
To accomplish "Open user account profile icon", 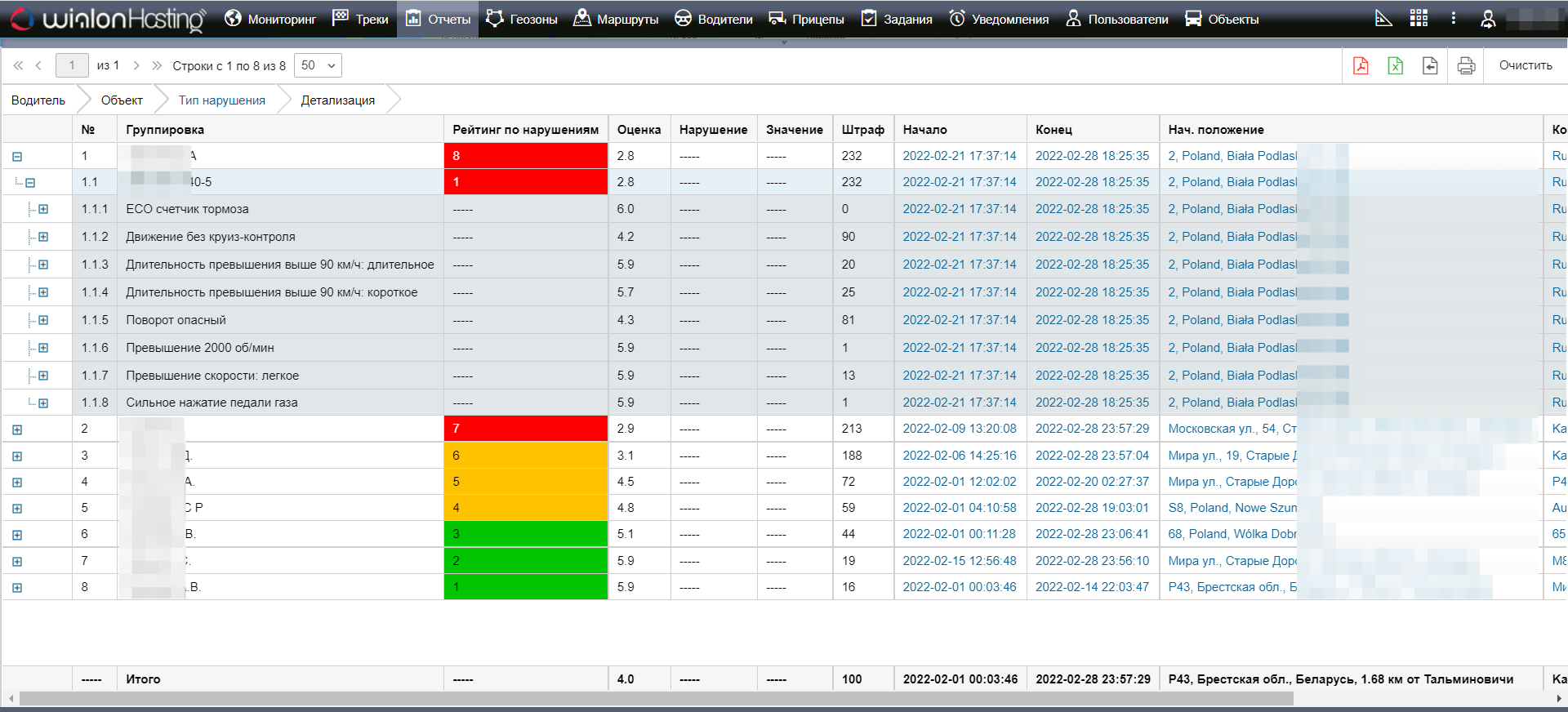I will point(1488,20).
